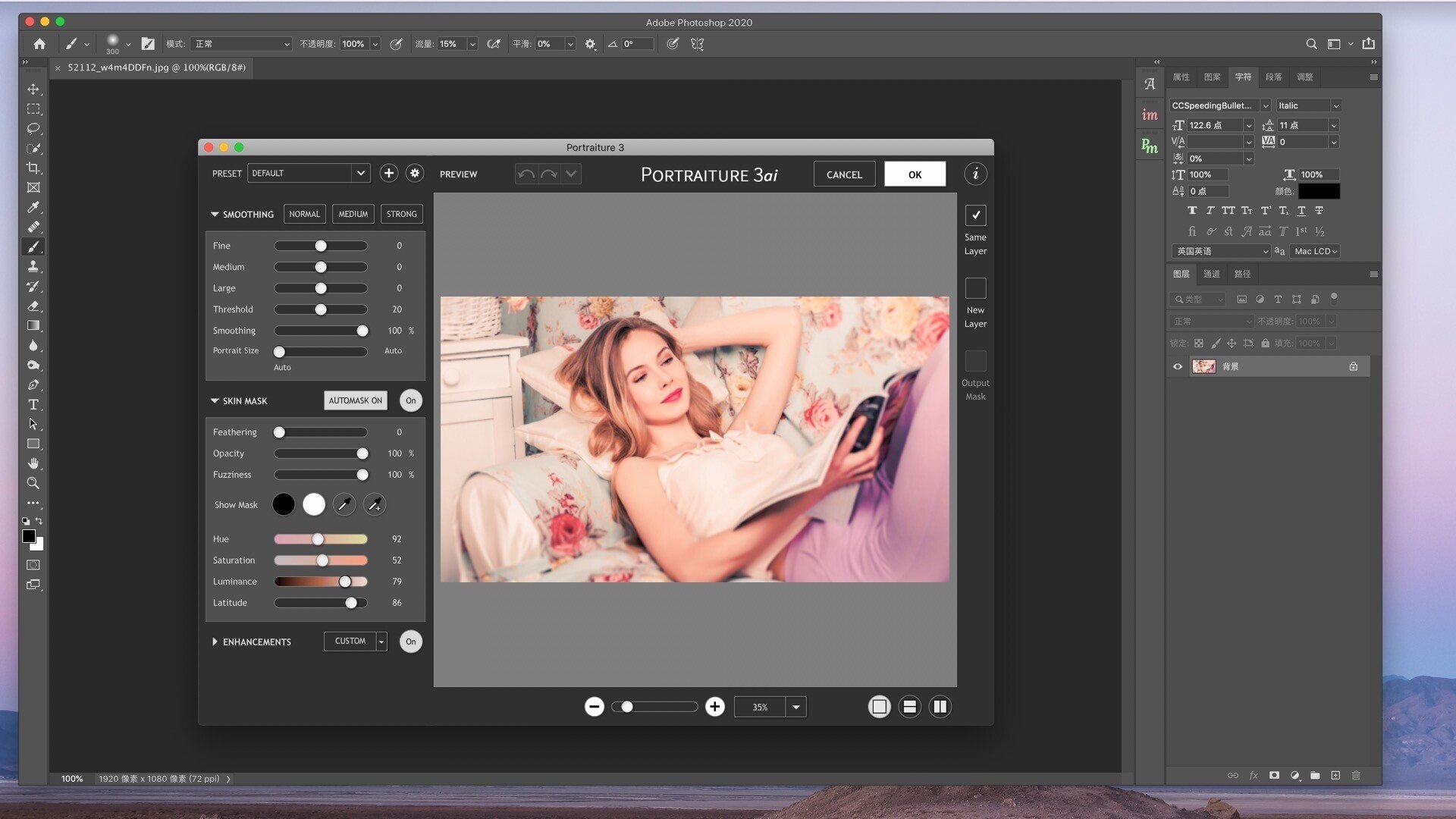This screenshot has height=819, width=1456.
Task: Apply MEDIUM smoothing preset
Action: pos(353,215)
